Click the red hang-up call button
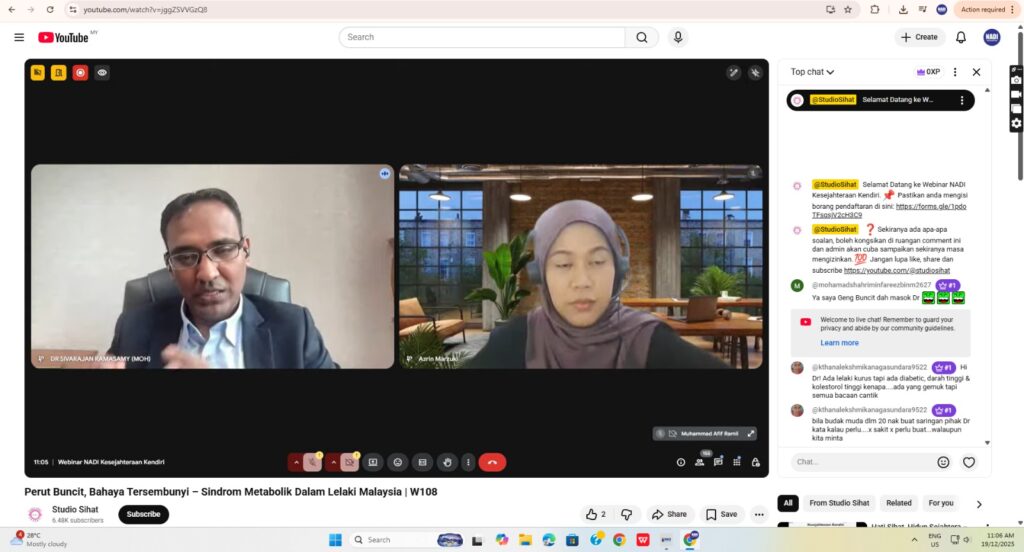 coord(492,462)
